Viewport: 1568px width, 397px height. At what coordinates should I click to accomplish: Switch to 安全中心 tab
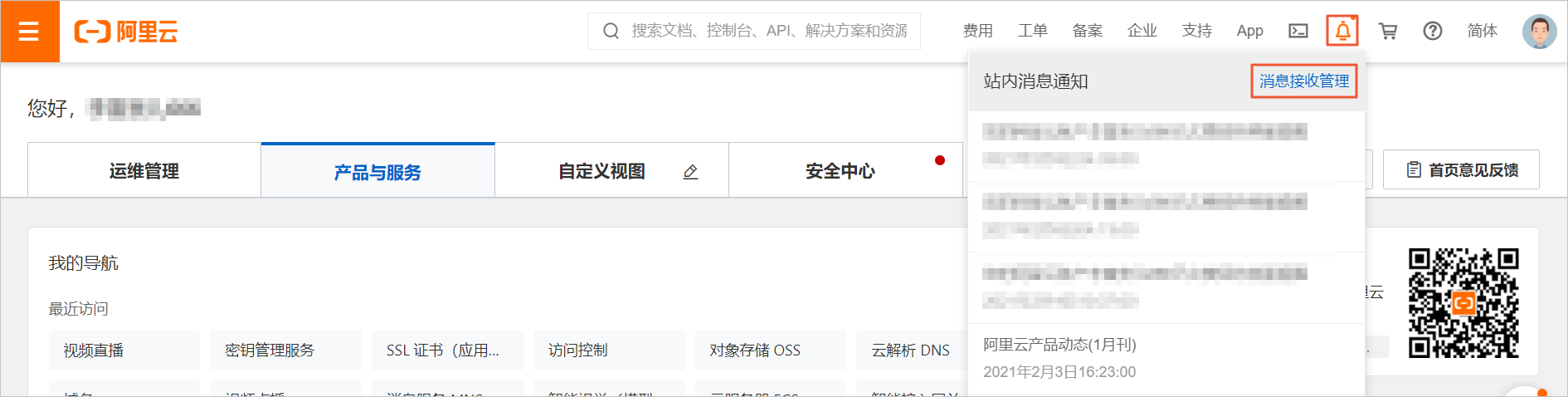pyautogui.click(x=845, y=170)
